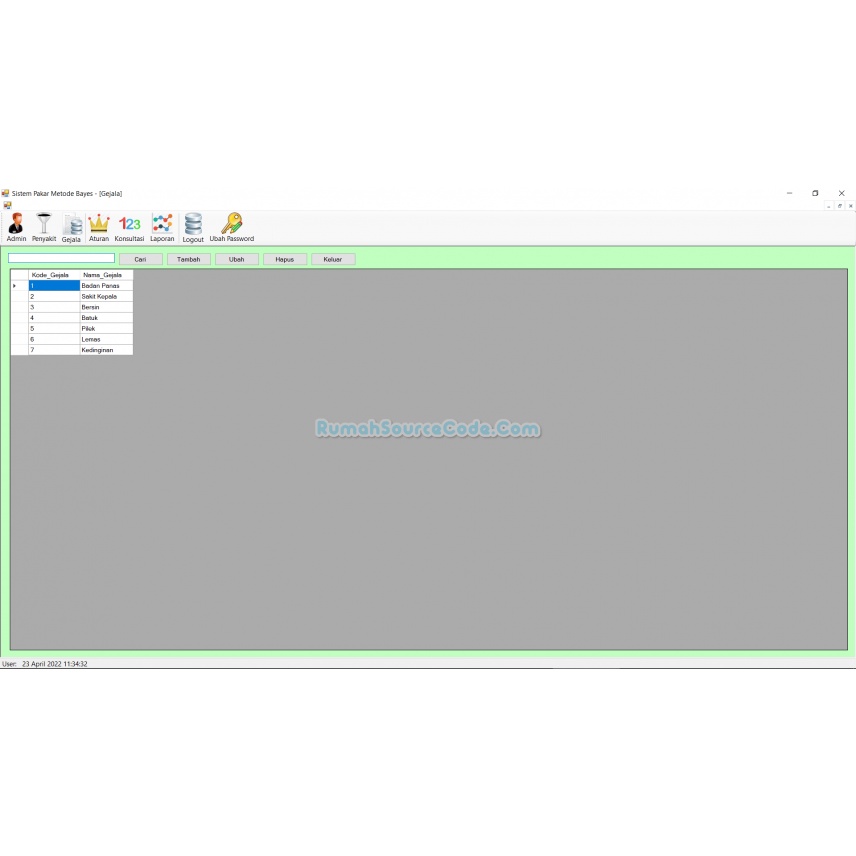Click the Tambah button
Viewport: 856px width, 856px height.
click(189, 259)
